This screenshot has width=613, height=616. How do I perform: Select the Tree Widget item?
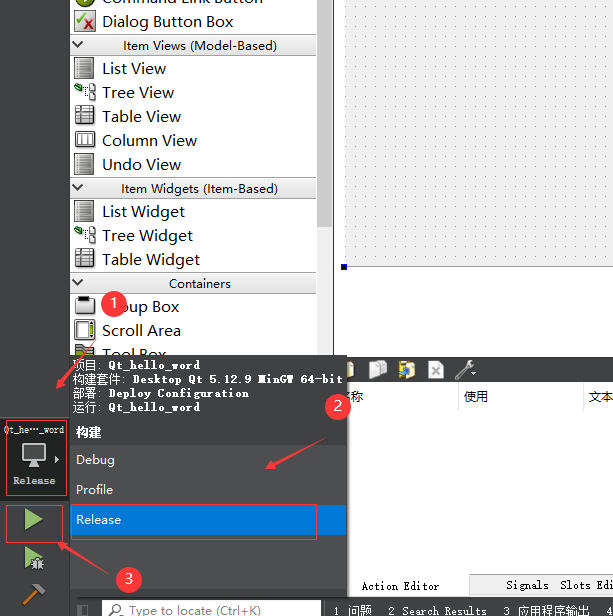click(x=193, y=236)
